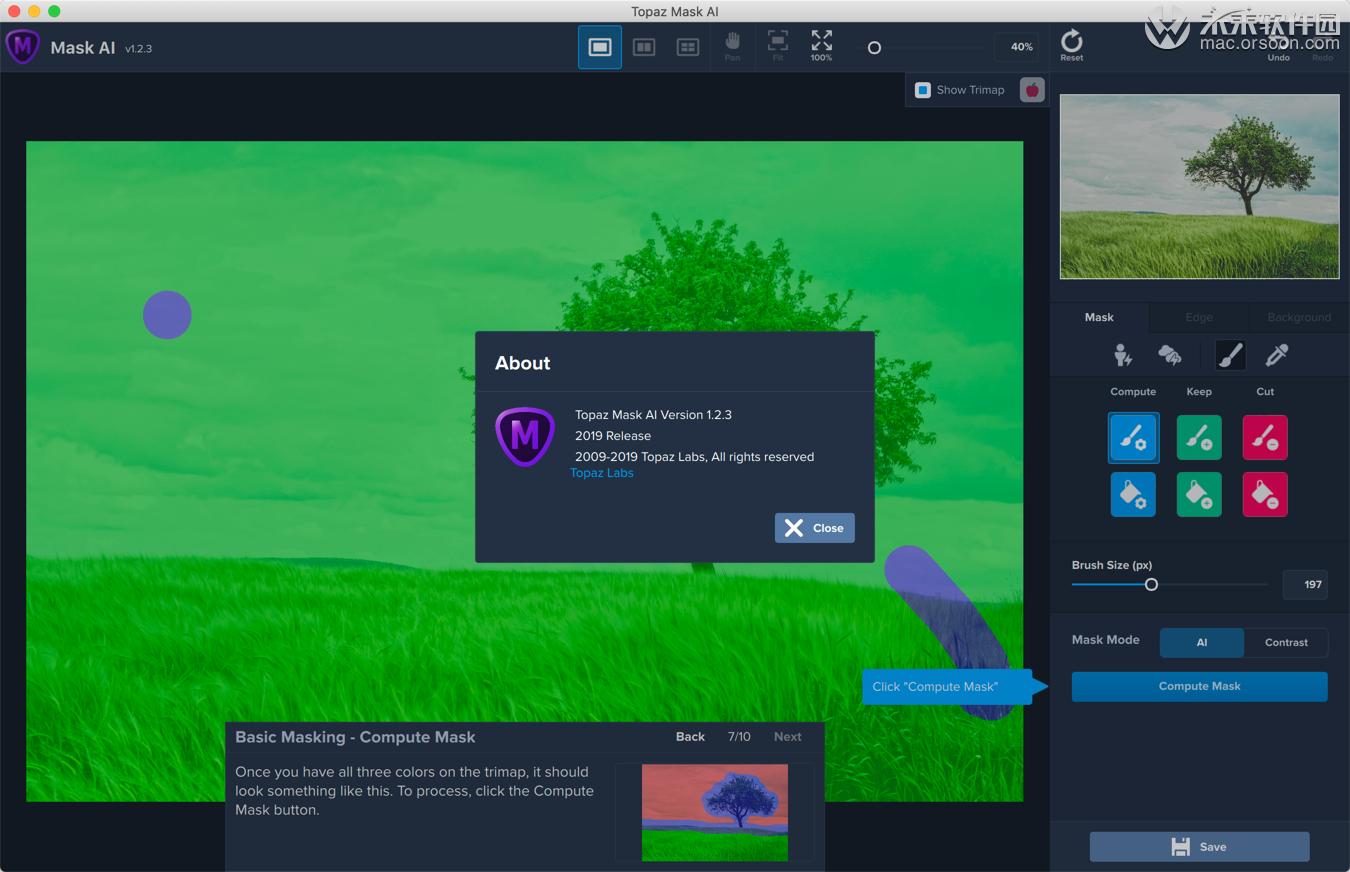Click the purple M logo in About dialog
Viewport: 1350px width, 872px height.
pyautogui.click(x=525, y=436)
